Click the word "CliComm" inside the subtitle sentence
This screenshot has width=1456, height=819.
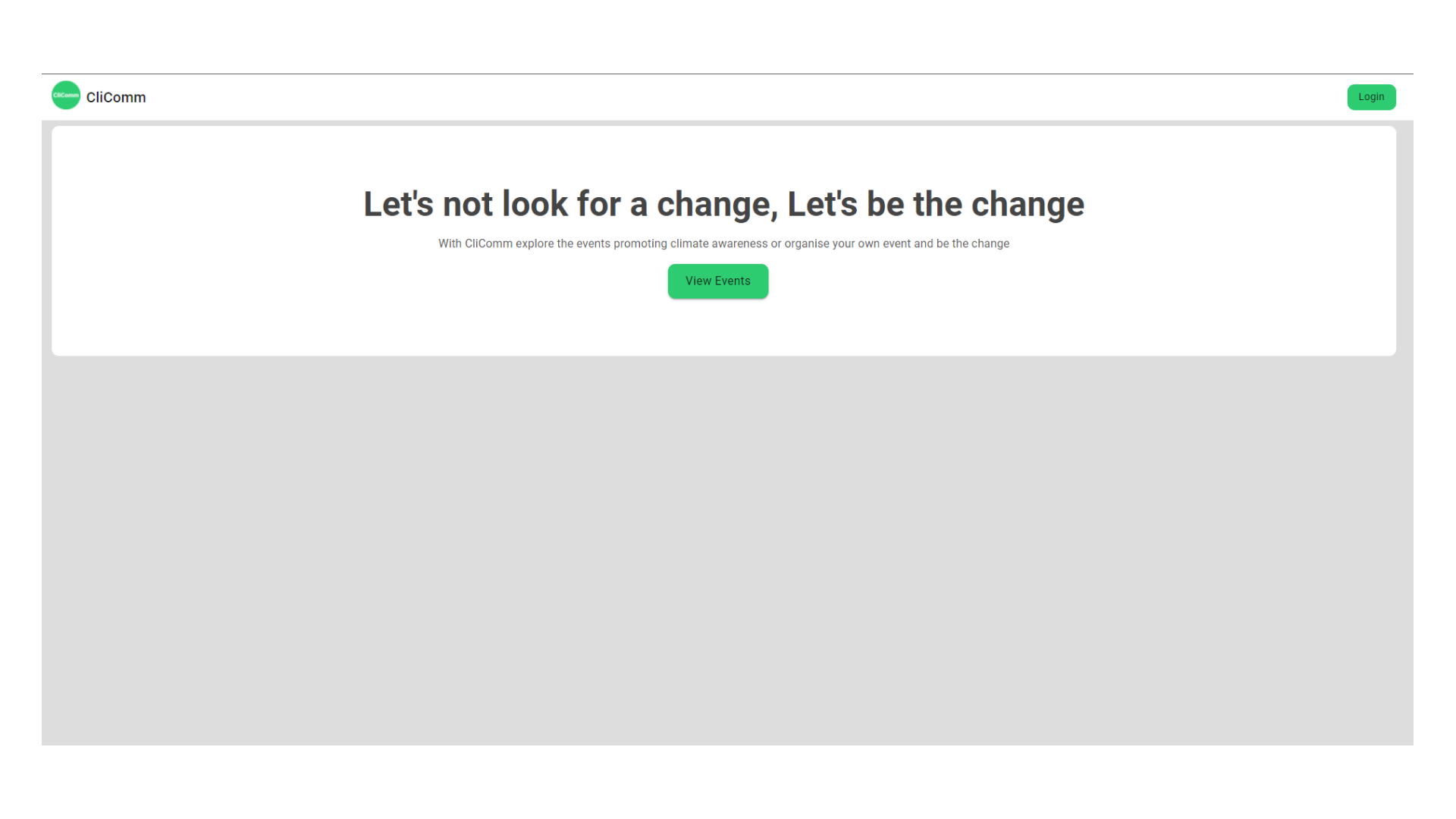pos(488,243)
